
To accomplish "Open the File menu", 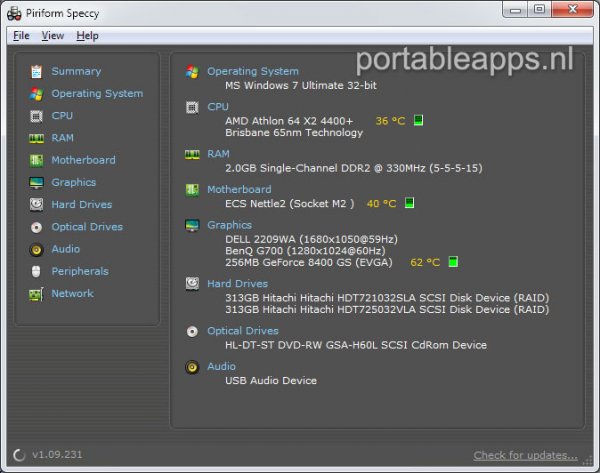I will point(21,36).
